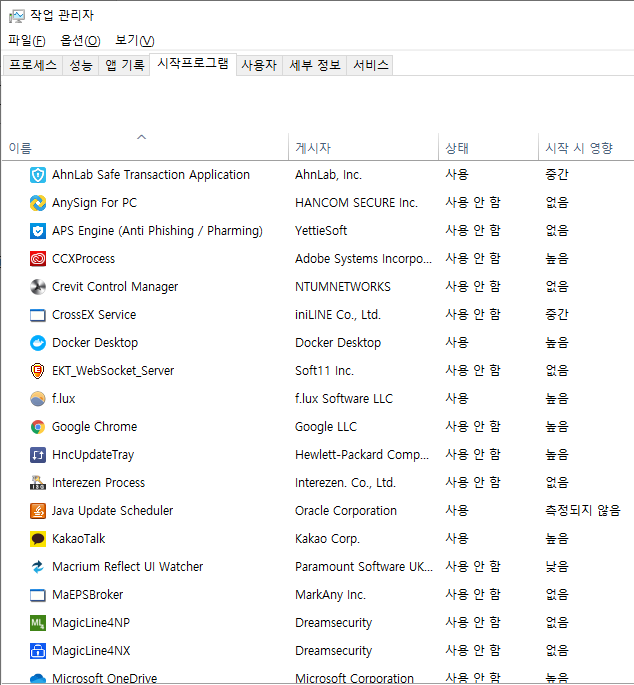Click publisher MarkAny Inc.

coord(330,595)
